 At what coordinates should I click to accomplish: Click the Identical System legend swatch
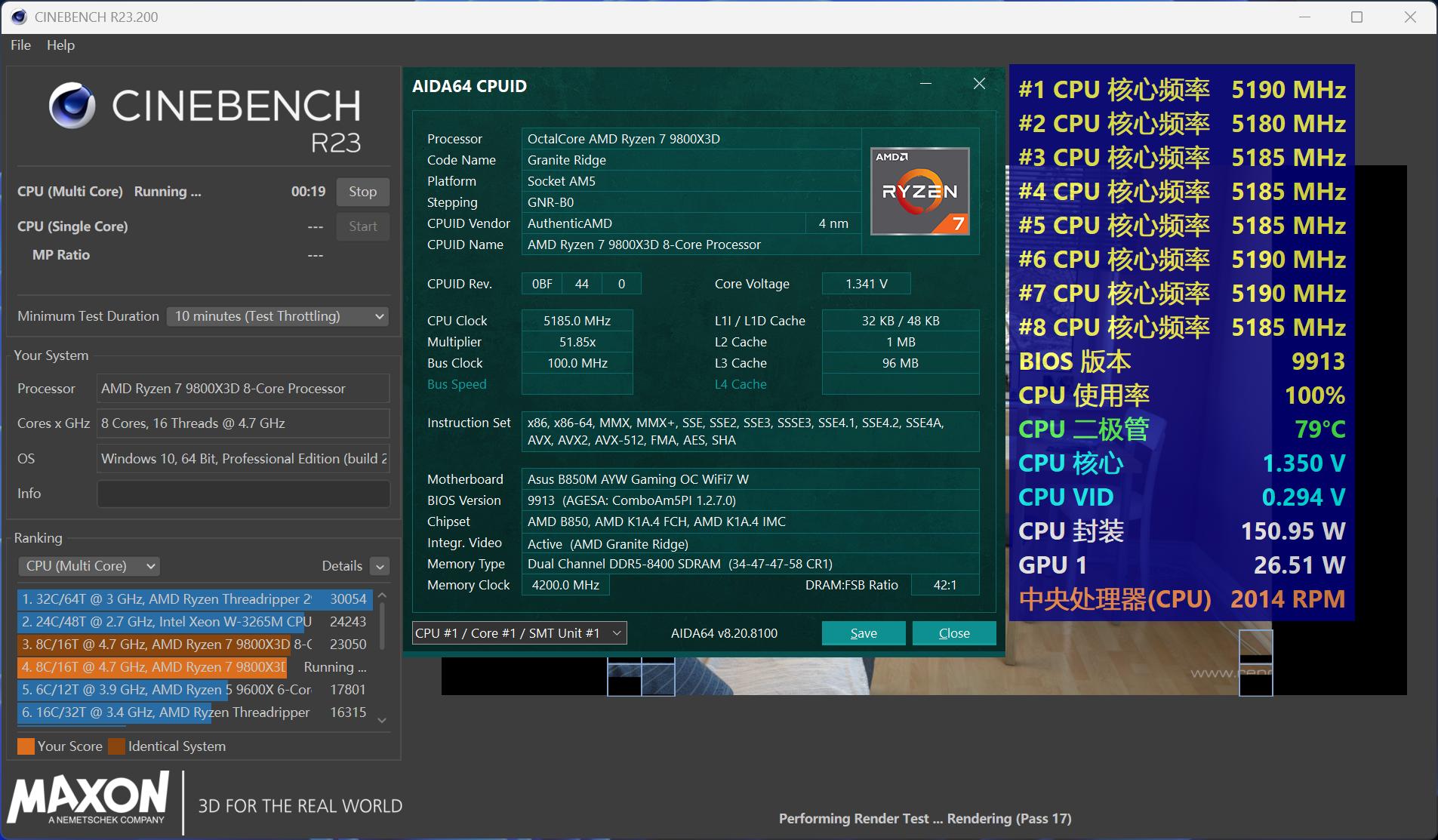[x=117, y=746]
